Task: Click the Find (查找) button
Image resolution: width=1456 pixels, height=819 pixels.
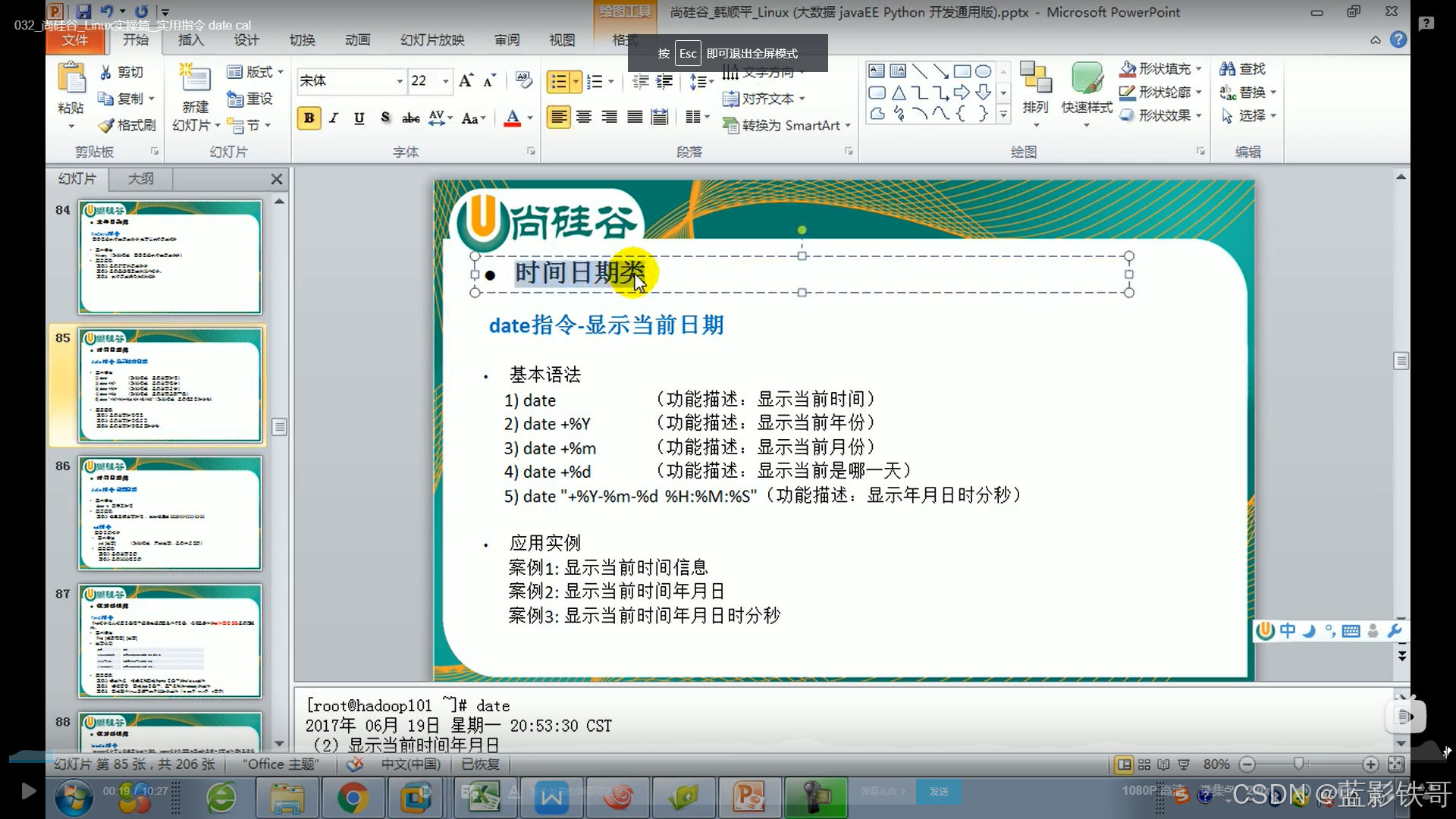Action: (x=1243, y=69)
